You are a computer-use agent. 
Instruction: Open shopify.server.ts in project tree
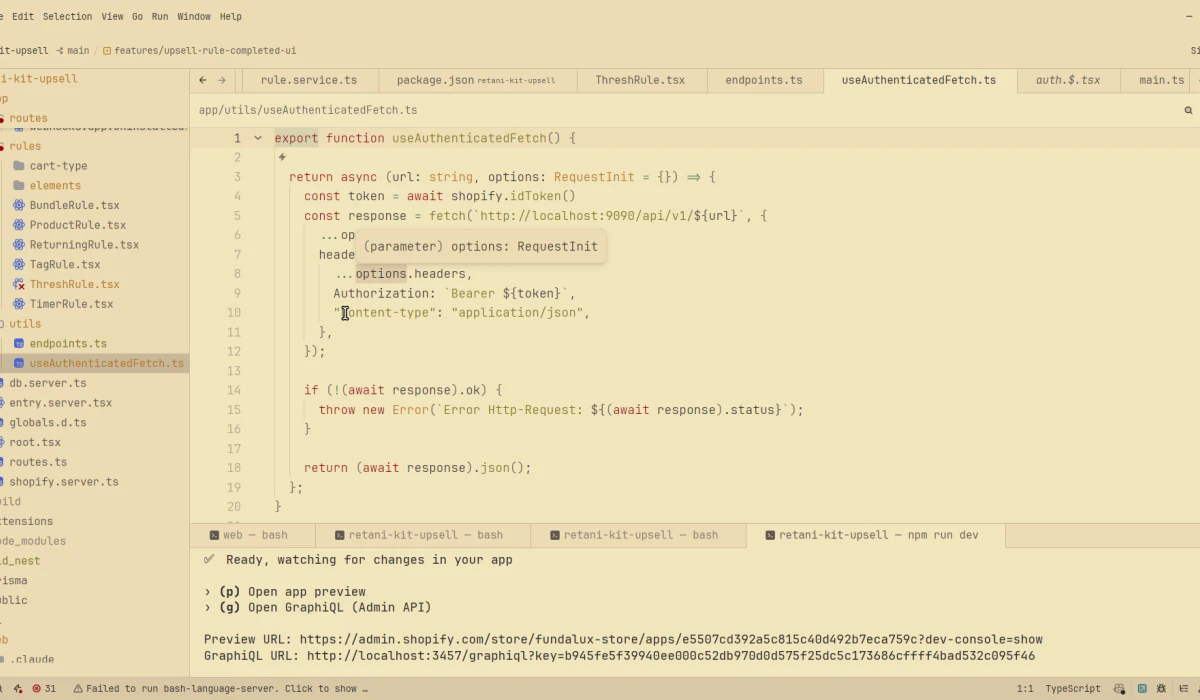[63, 482]
